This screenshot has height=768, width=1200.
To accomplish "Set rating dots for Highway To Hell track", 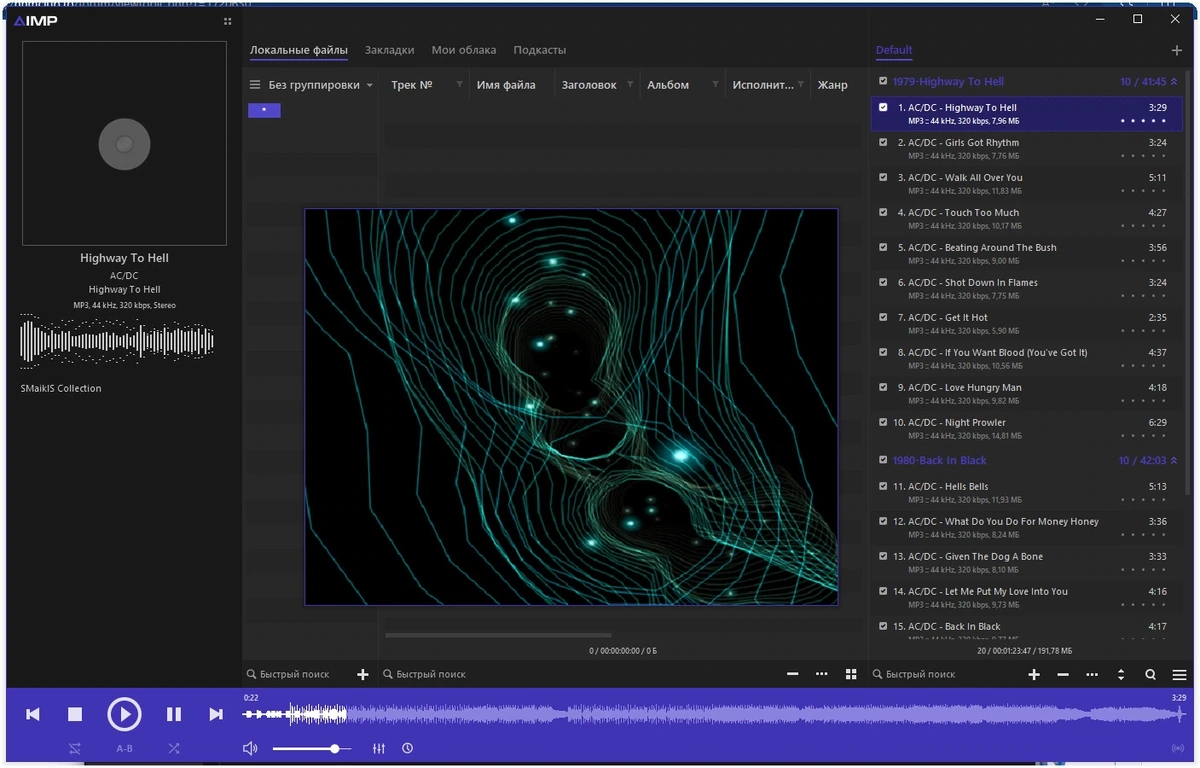I will click(1144, 121).
